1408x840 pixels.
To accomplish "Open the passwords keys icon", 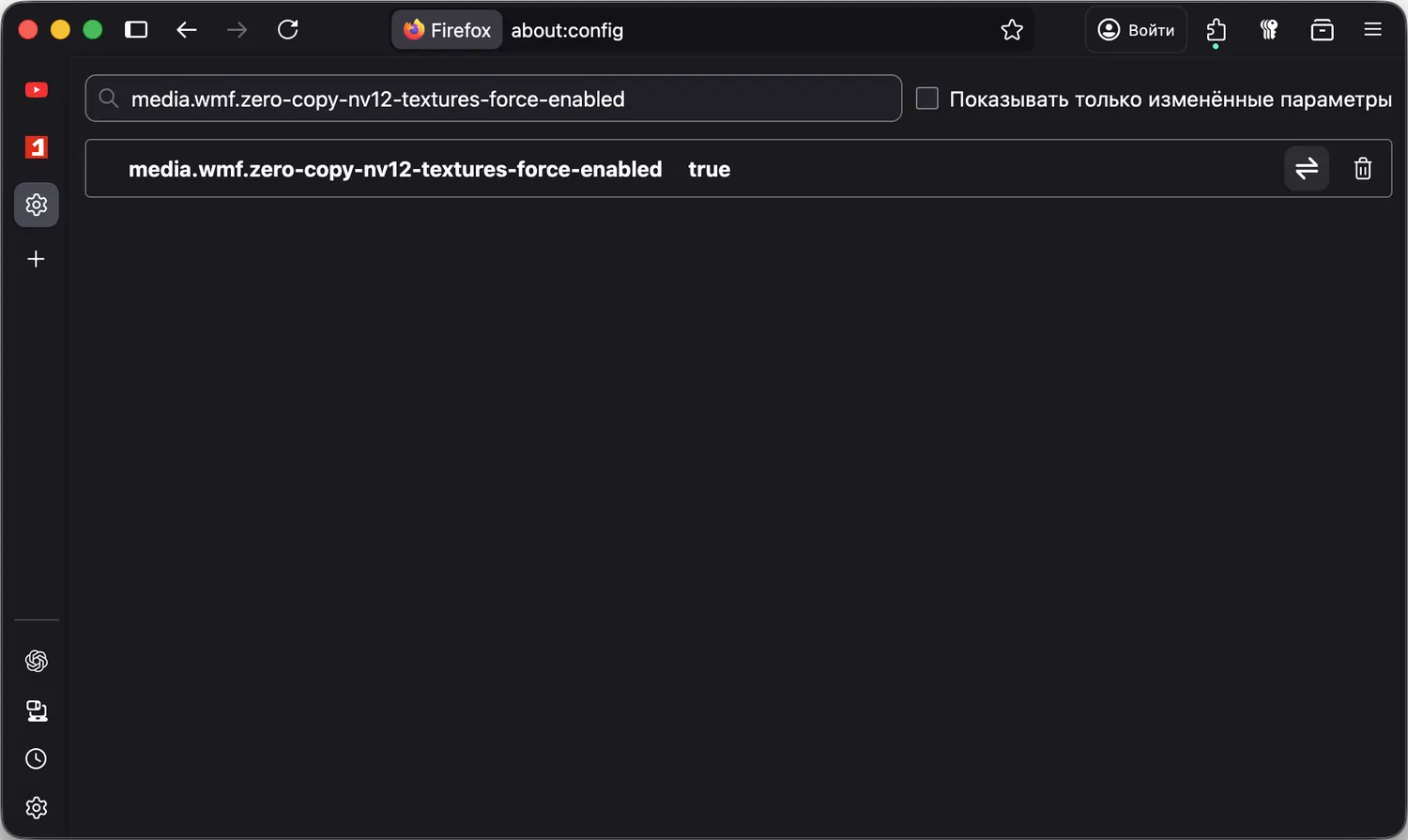I will click(x=1269, y=30).
